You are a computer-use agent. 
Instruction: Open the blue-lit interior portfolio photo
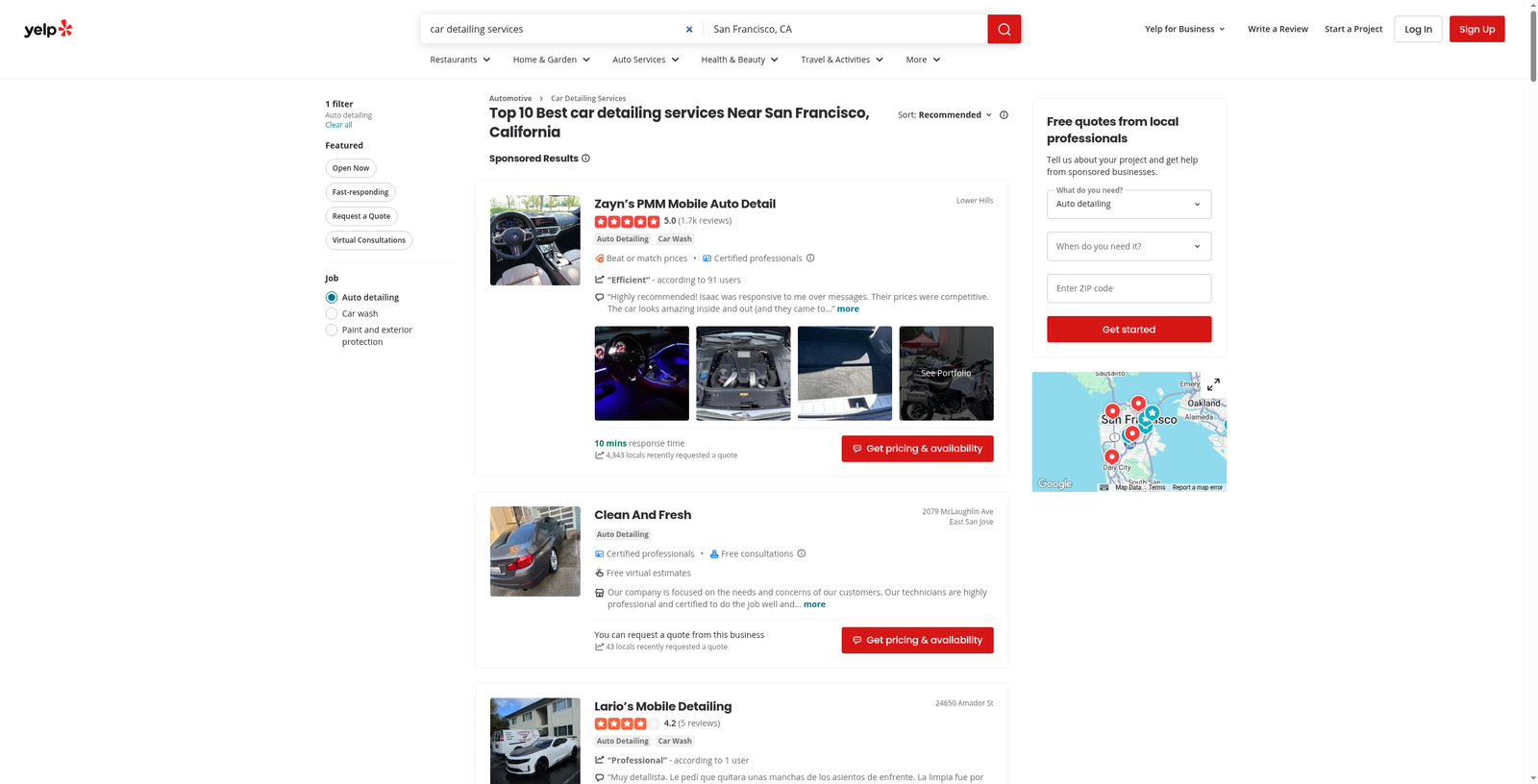641,373
